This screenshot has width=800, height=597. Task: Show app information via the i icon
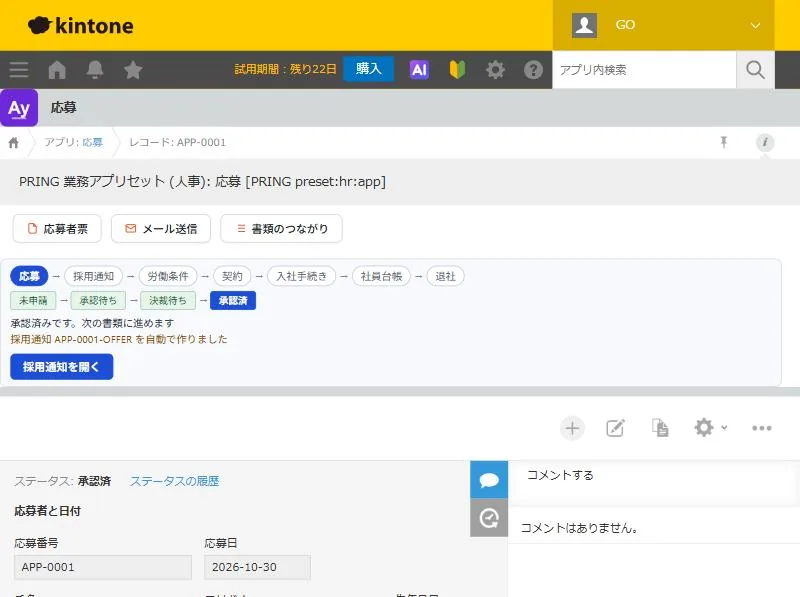click(764, 142)
